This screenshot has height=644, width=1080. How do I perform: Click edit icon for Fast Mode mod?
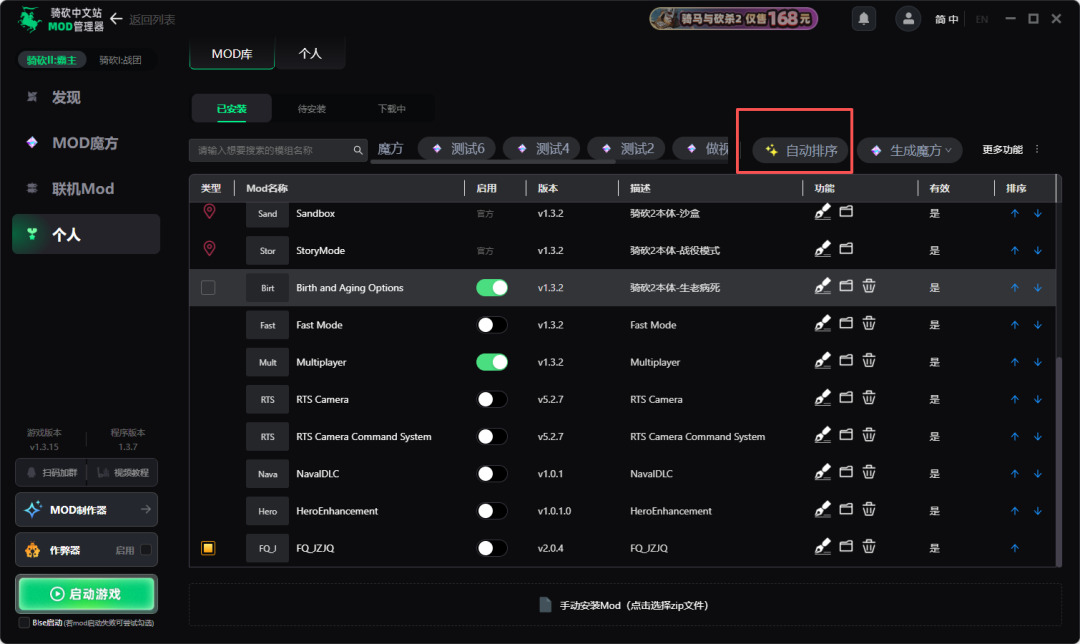[x=822, y=323]
